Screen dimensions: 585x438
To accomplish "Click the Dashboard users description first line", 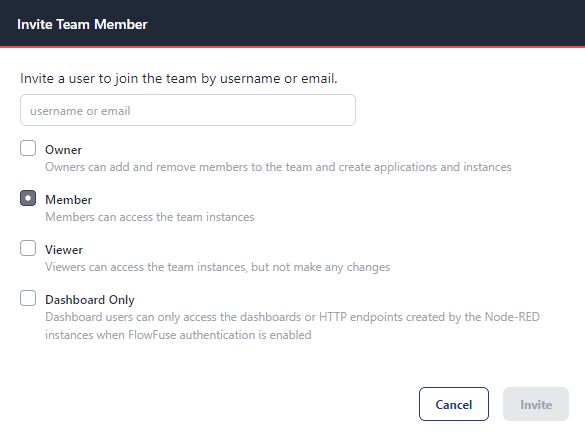I will tap(292, 317).
